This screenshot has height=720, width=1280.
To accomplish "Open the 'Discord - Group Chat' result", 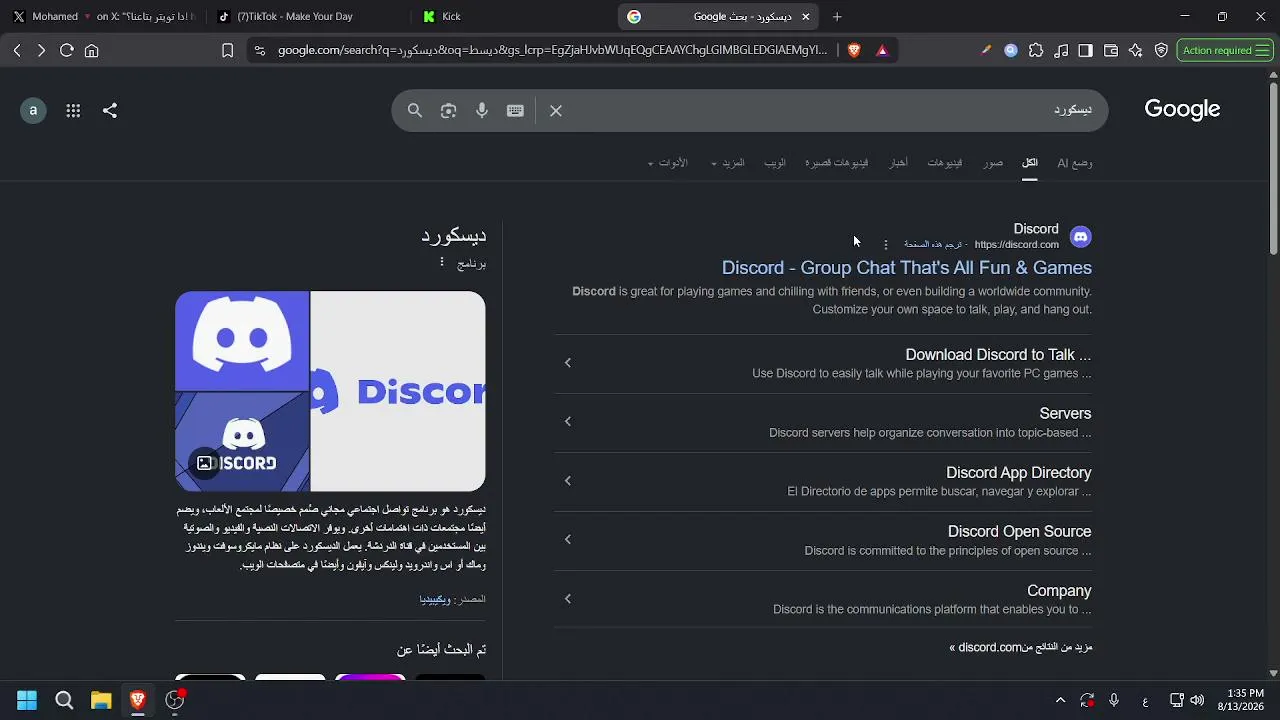I will click(x=907, y=268).
